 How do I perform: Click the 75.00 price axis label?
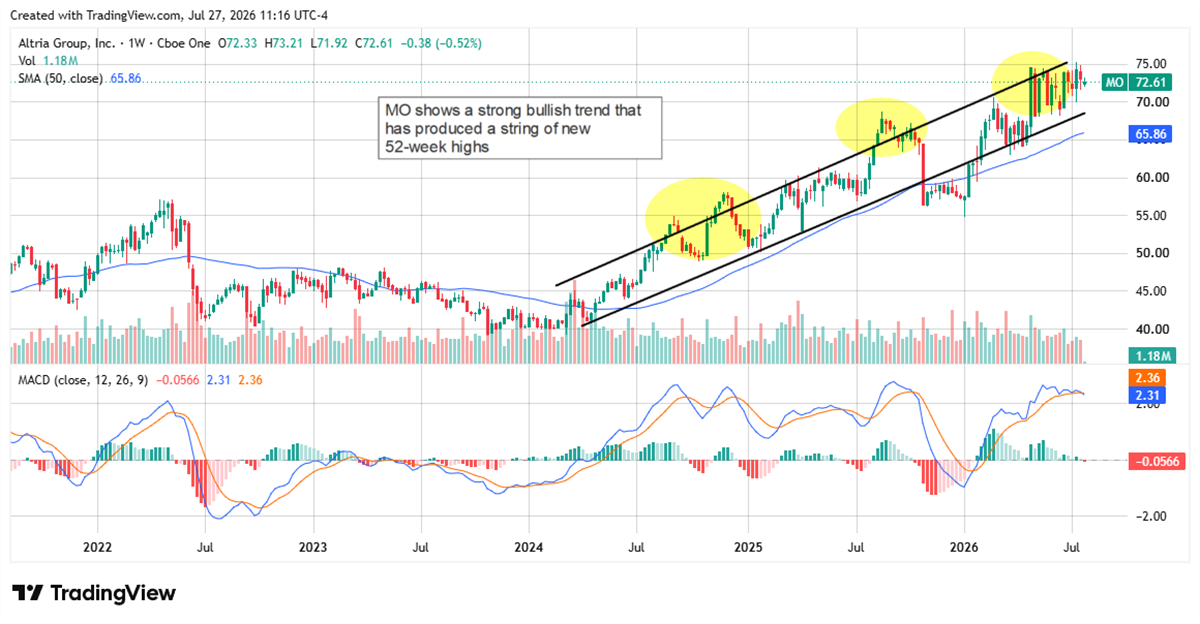click(x=1150, y=62)
